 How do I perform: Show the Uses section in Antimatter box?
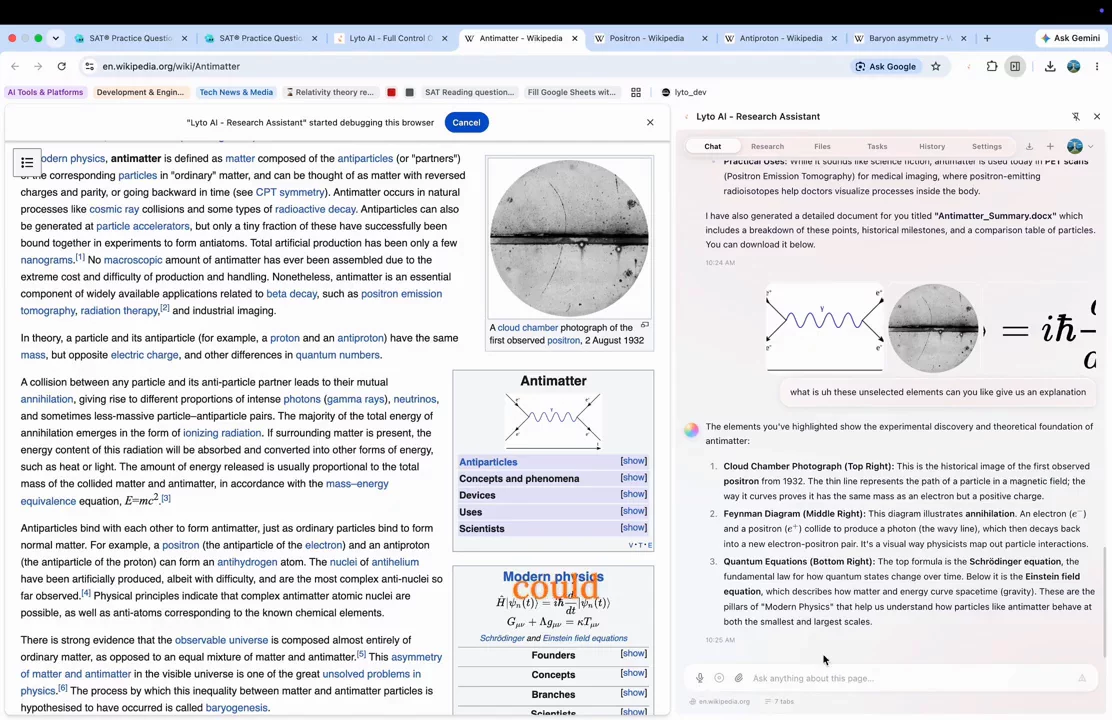tap(633, 511)
